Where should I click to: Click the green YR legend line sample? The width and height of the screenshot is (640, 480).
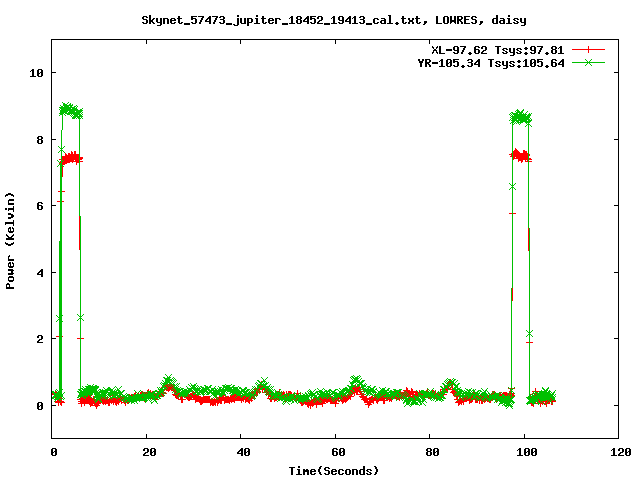coord(588,62)
